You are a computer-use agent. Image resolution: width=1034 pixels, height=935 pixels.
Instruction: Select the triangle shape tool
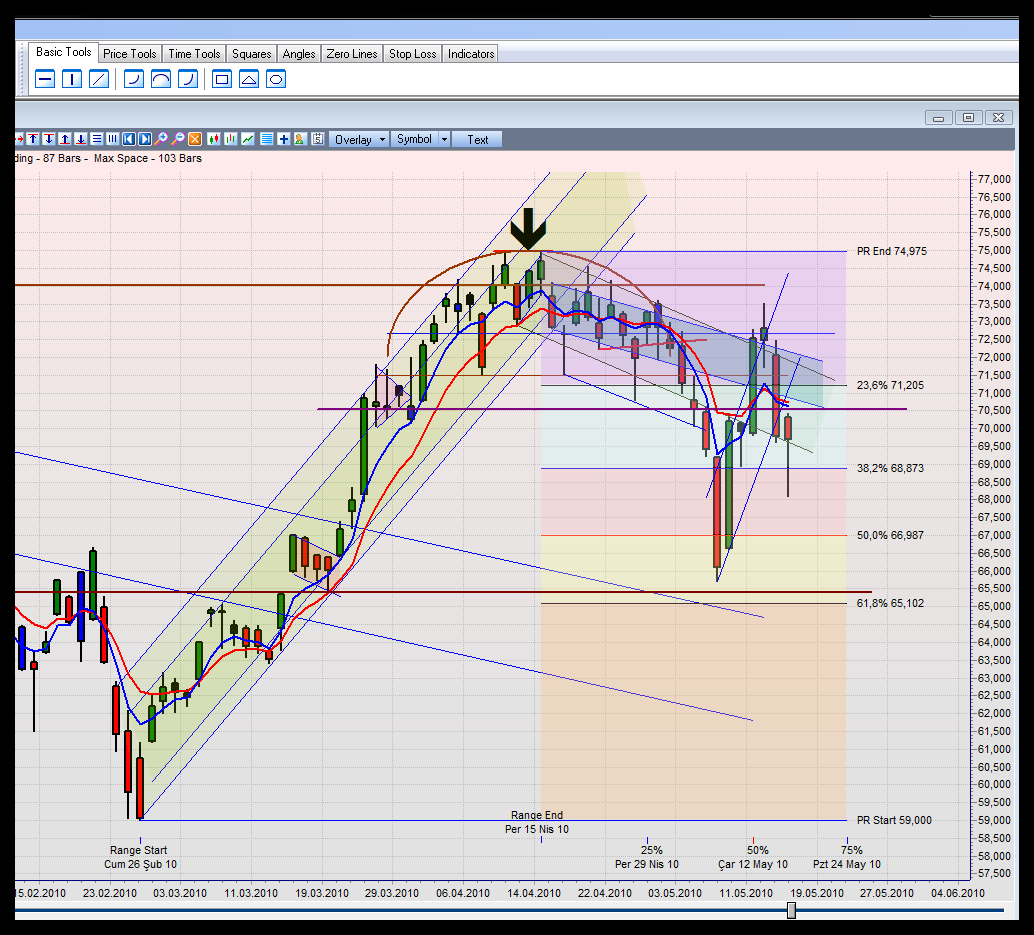tap(249, 80)
